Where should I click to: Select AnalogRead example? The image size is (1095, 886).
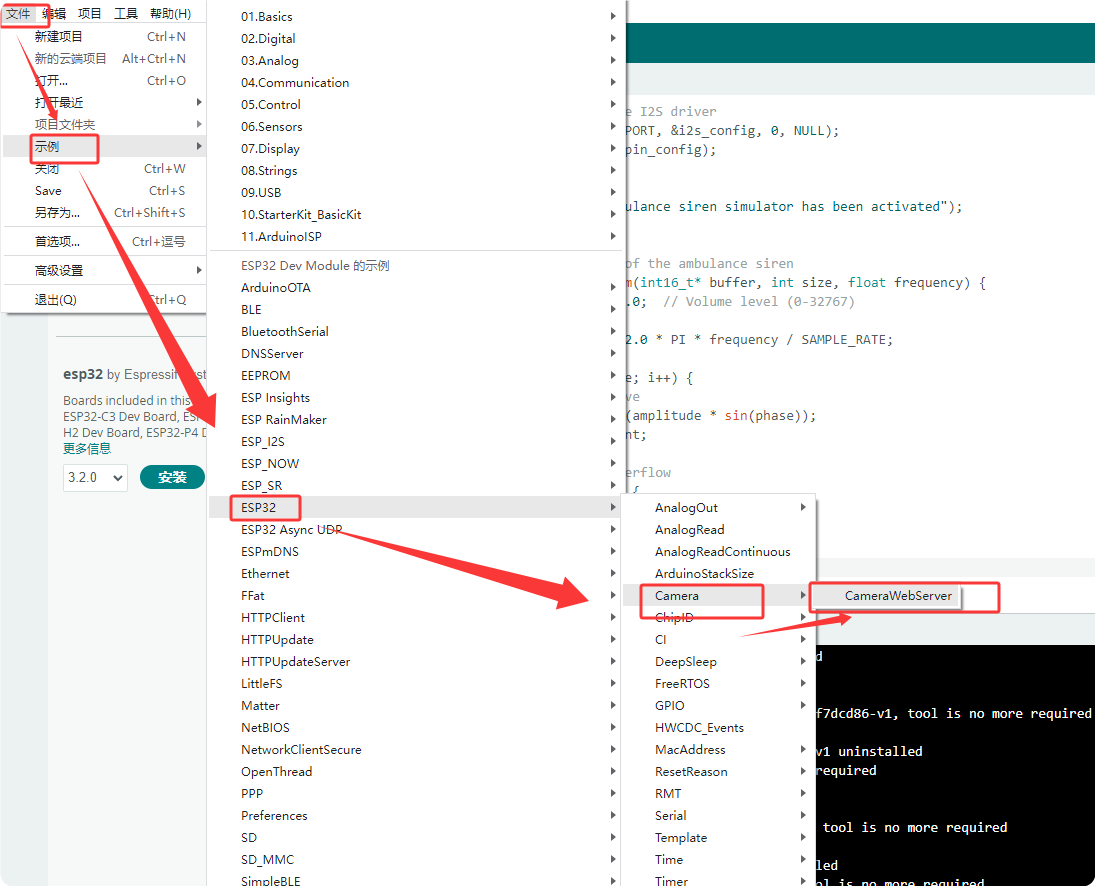click(x=718, y=529)
